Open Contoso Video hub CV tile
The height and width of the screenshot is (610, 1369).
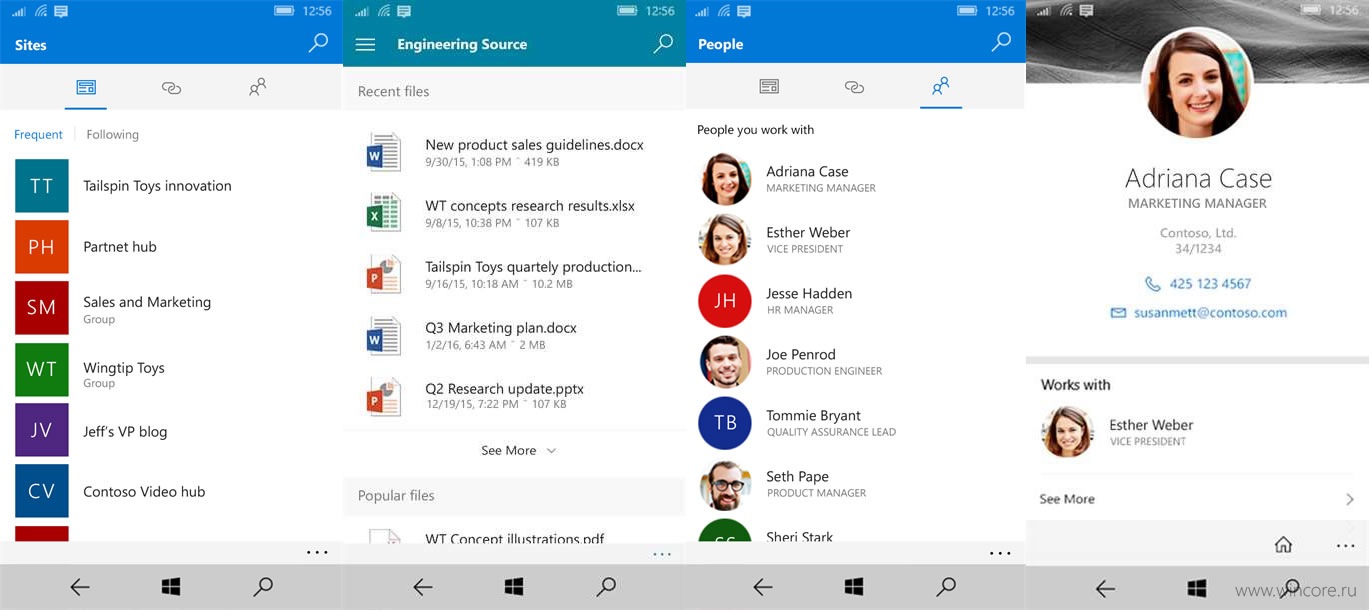point(42,491)
